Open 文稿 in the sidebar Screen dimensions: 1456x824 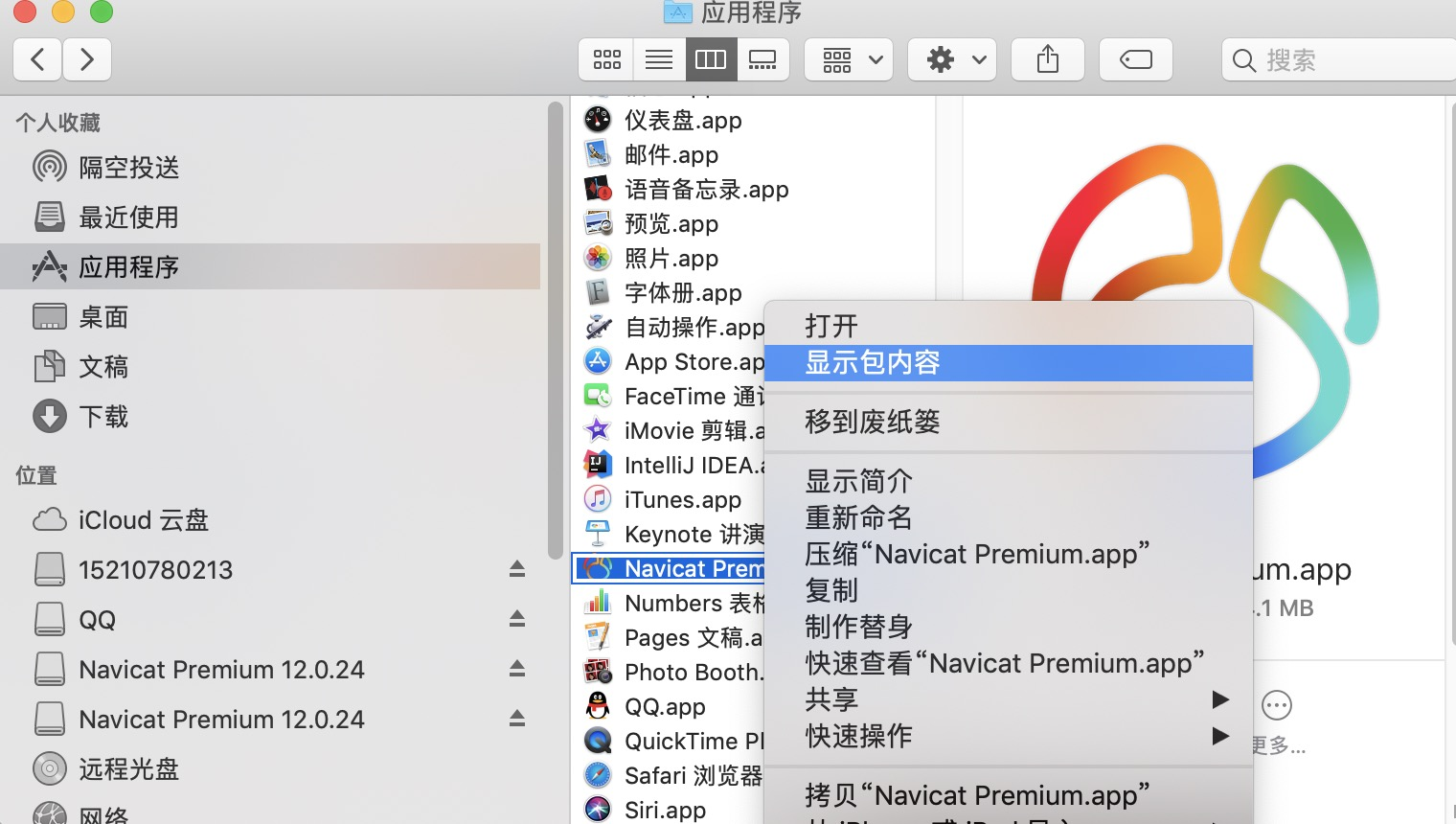[x=271, y=367]
